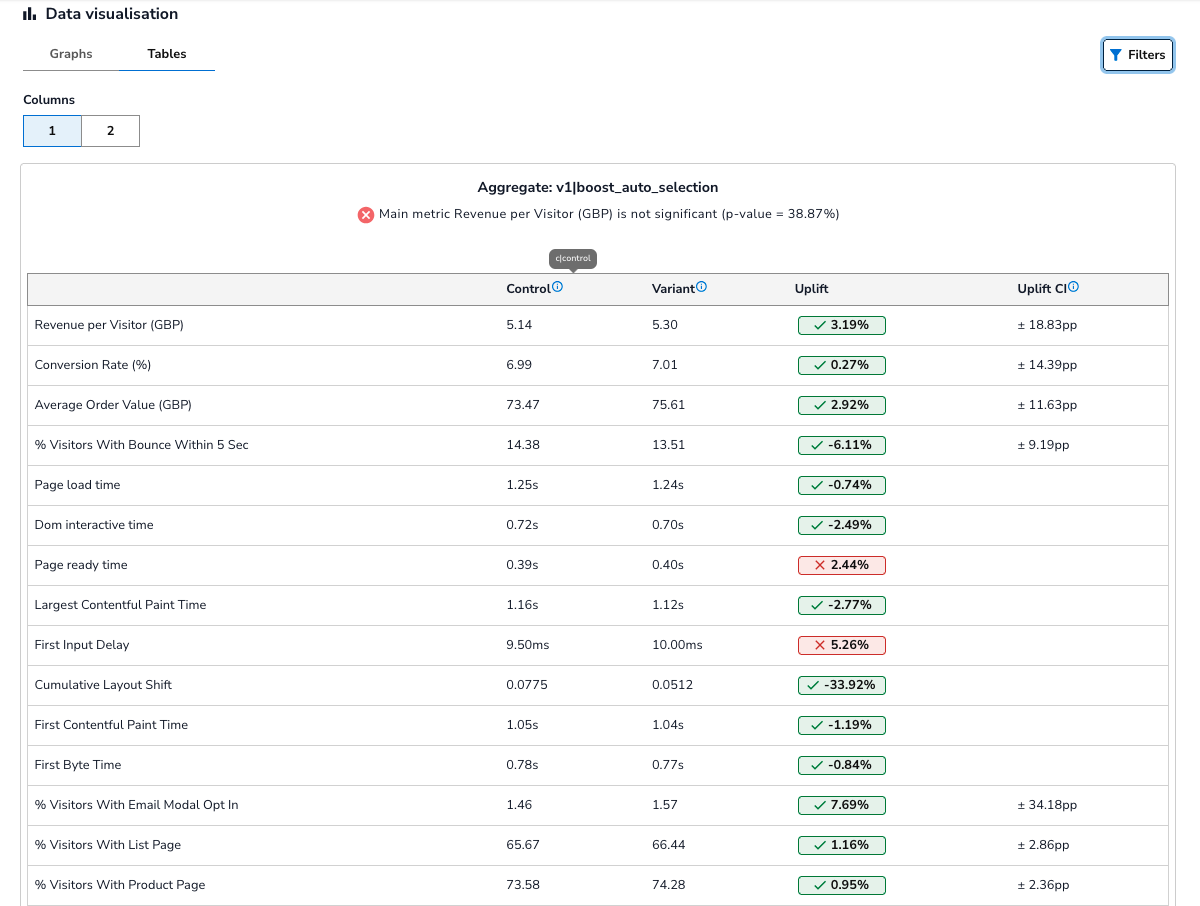
Task: Switch to the 2 column layout
Action: coord(110,131)
